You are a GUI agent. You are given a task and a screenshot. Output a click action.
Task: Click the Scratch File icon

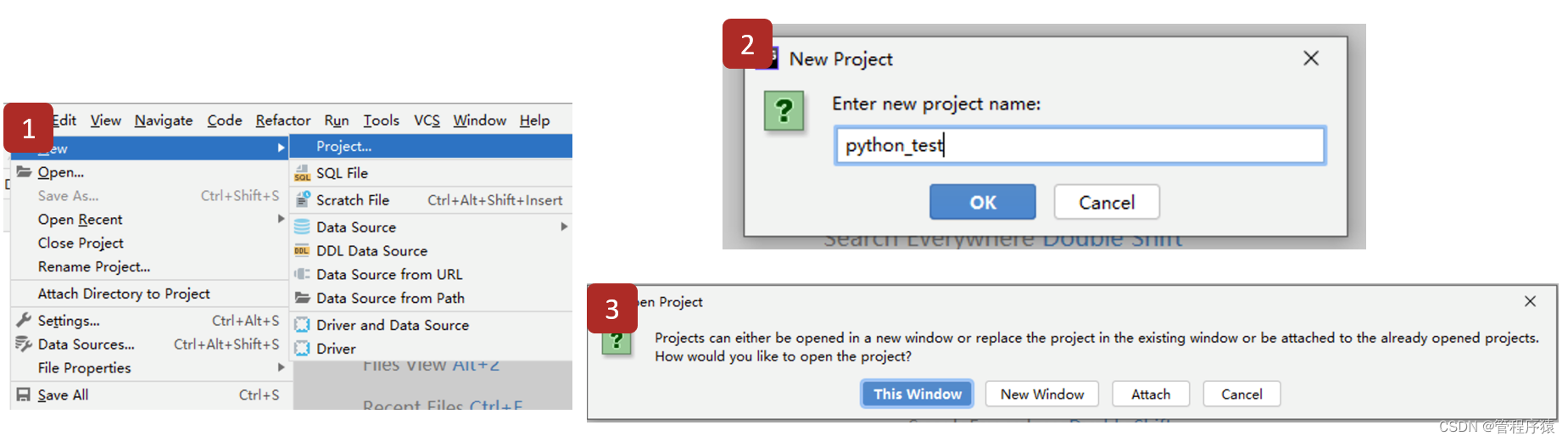302,200
